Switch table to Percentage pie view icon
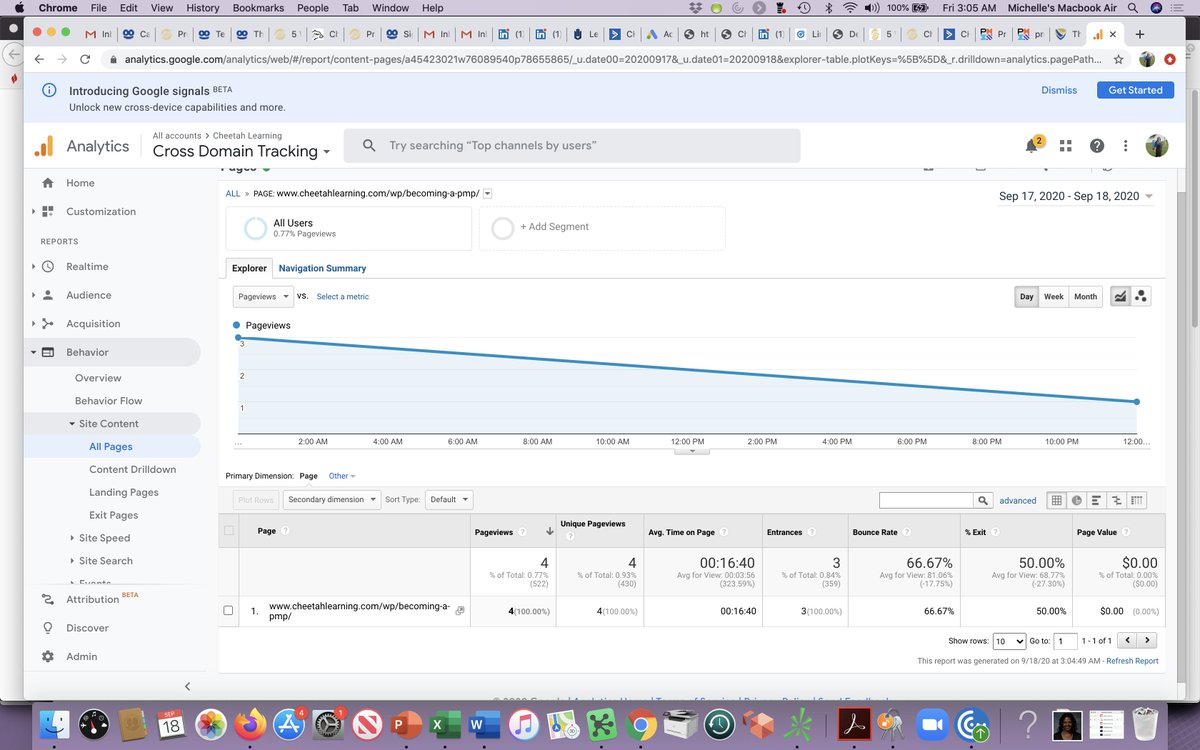The height and width of the screenshot is (750, 1200). 1076,500
